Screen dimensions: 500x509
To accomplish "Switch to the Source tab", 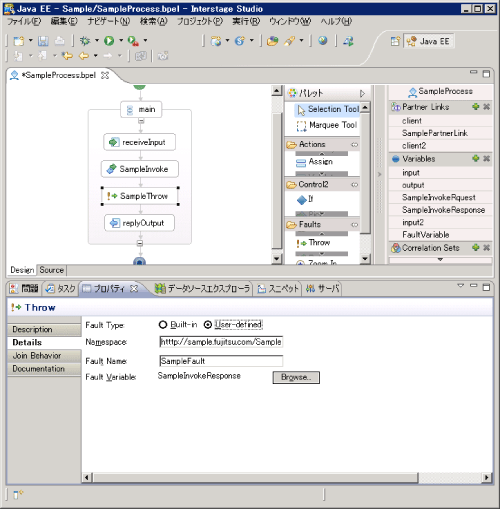I will click(51, 270).
